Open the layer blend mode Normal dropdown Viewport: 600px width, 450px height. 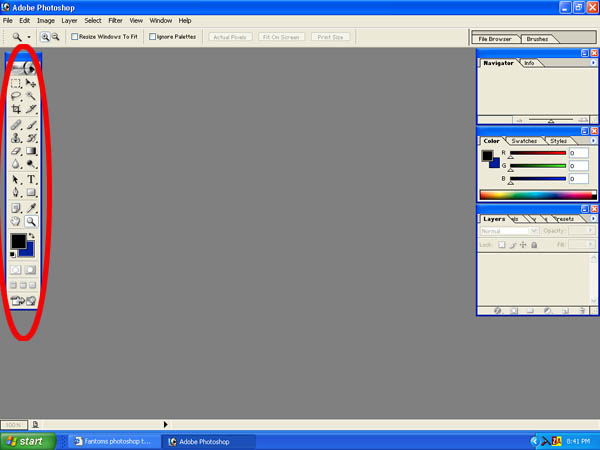509,231
